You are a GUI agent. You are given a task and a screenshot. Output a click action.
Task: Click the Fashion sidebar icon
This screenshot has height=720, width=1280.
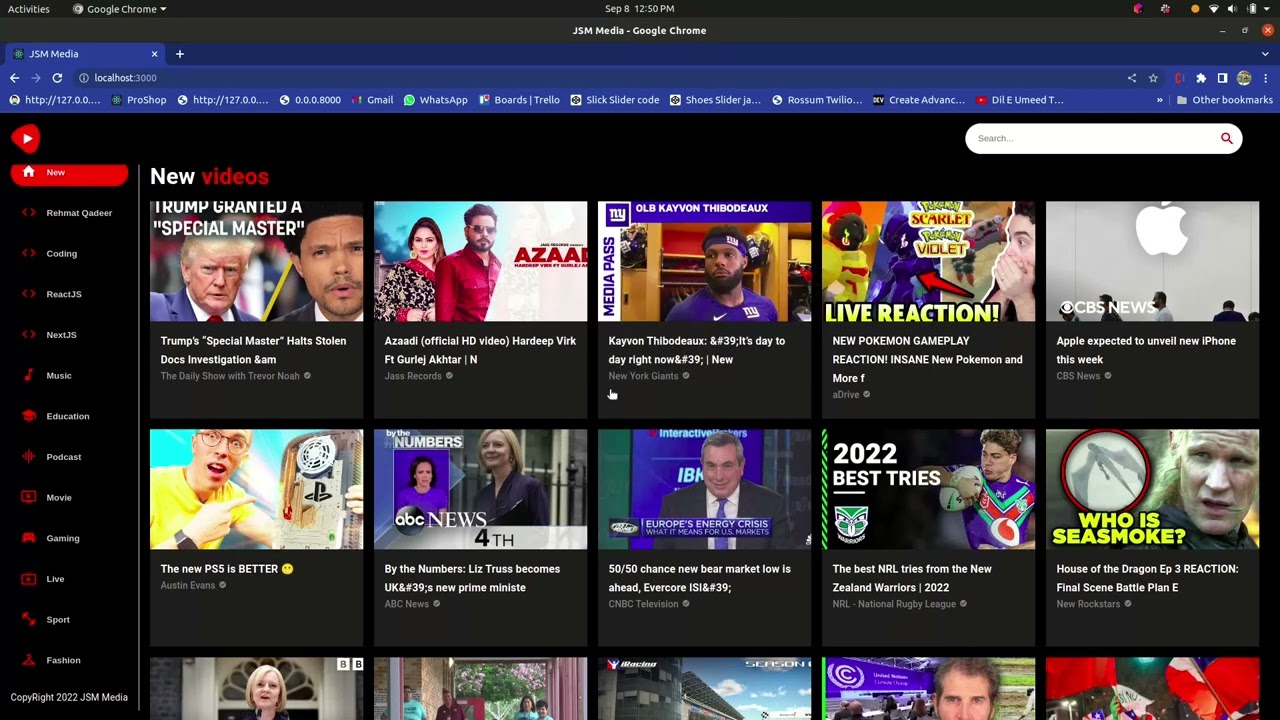pos(28,660)
